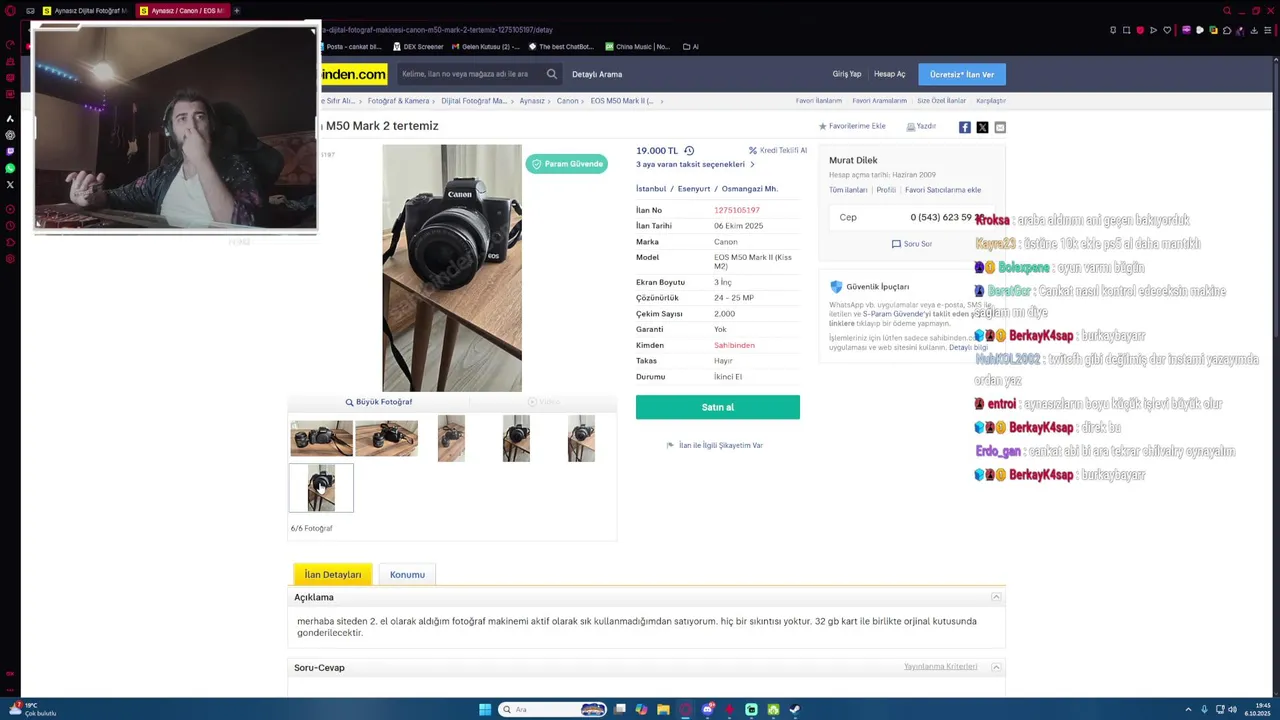Click the Yazdır print link

(921, 126)
